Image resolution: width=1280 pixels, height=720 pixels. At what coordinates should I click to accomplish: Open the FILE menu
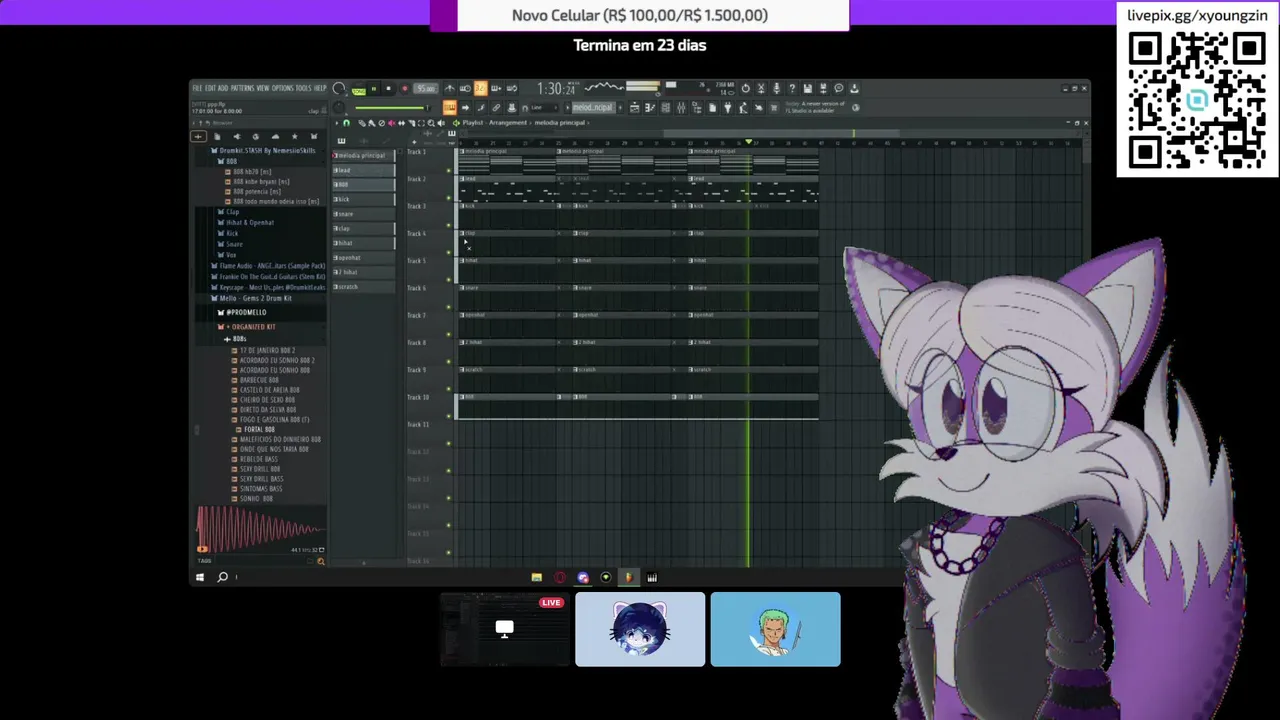[x=197, y=88]
